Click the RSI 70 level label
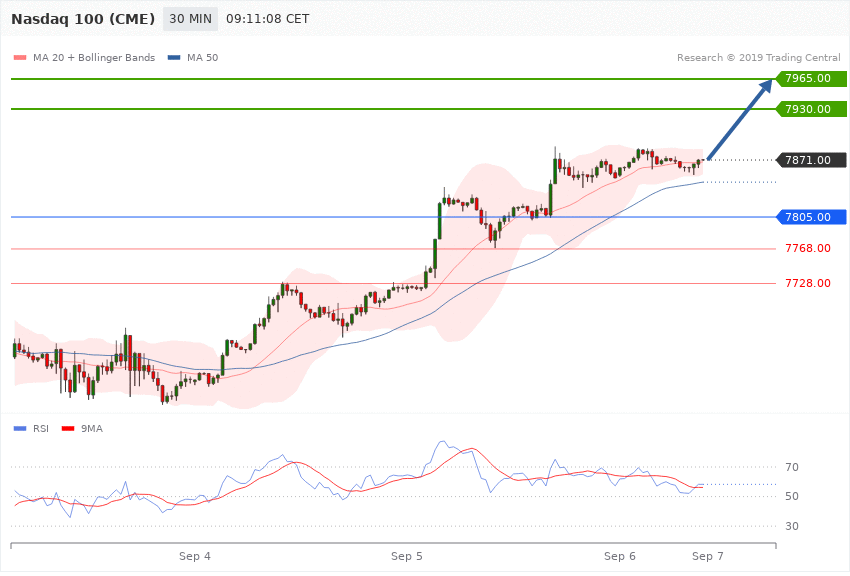 click(791, 467)
